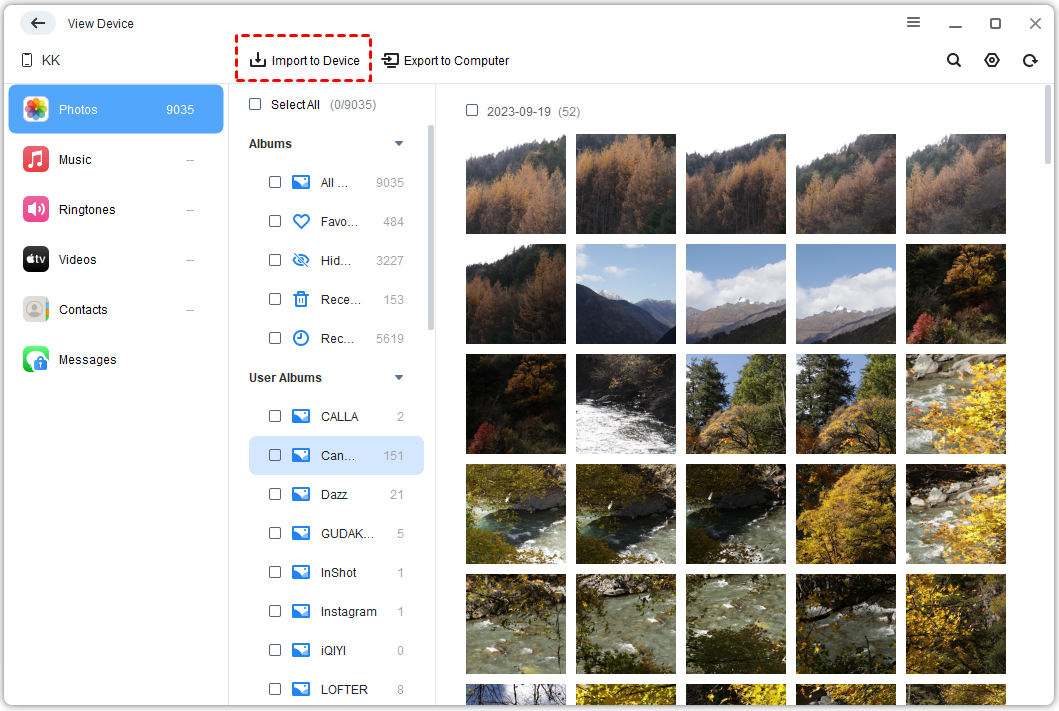Click Import to Device
Viewport: 1059px width, 711px height.
tap(305, 60)
